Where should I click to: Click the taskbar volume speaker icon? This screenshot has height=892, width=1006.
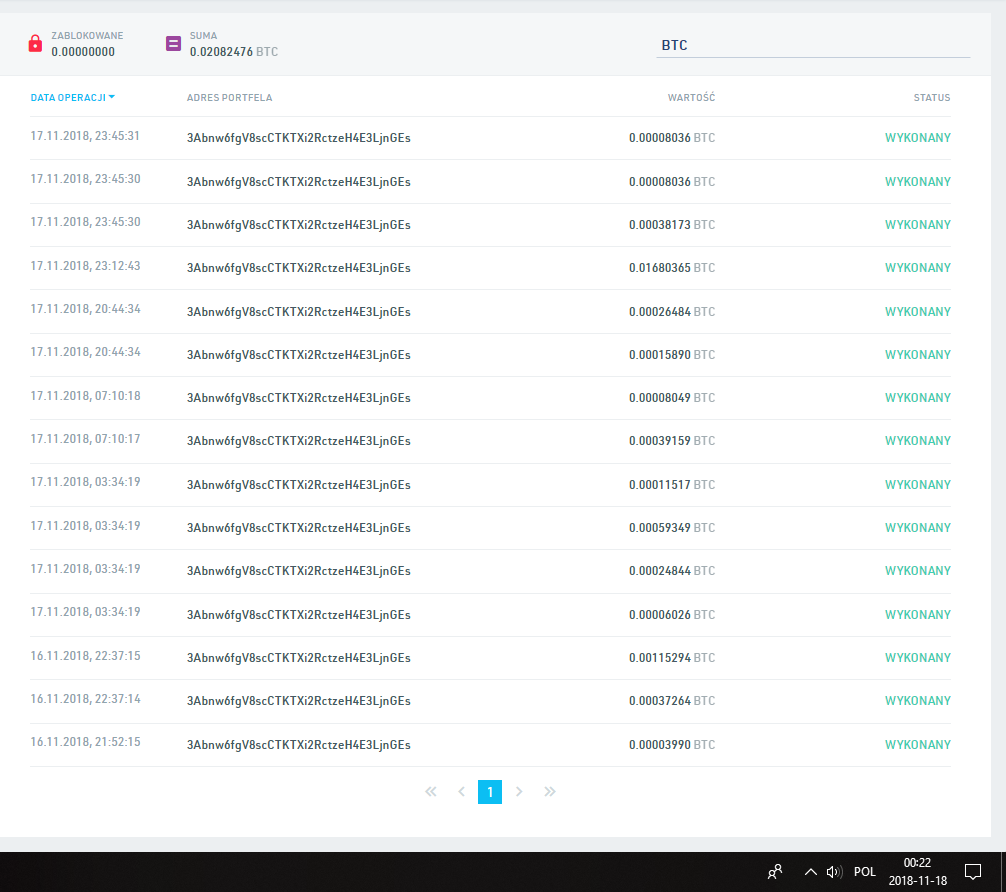(x=834, y=871)
